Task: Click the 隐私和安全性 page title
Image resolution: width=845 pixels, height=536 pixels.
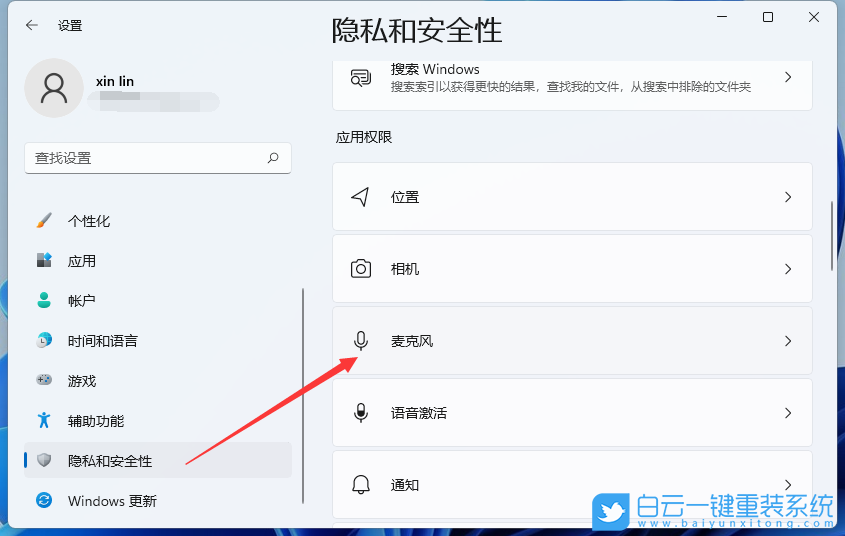Action: click(417, 30)
